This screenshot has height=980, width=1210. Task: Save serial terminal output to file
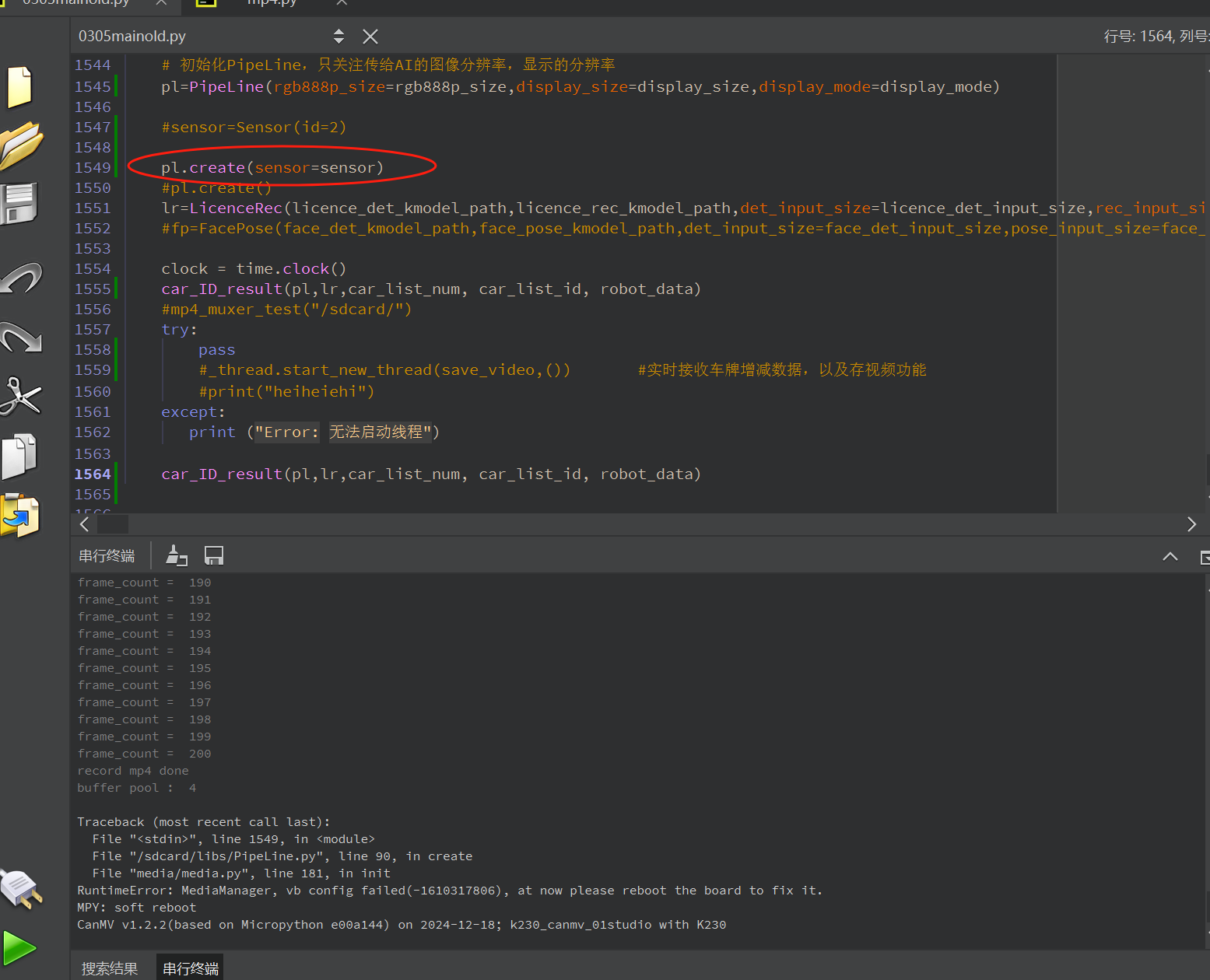[214, 555]
